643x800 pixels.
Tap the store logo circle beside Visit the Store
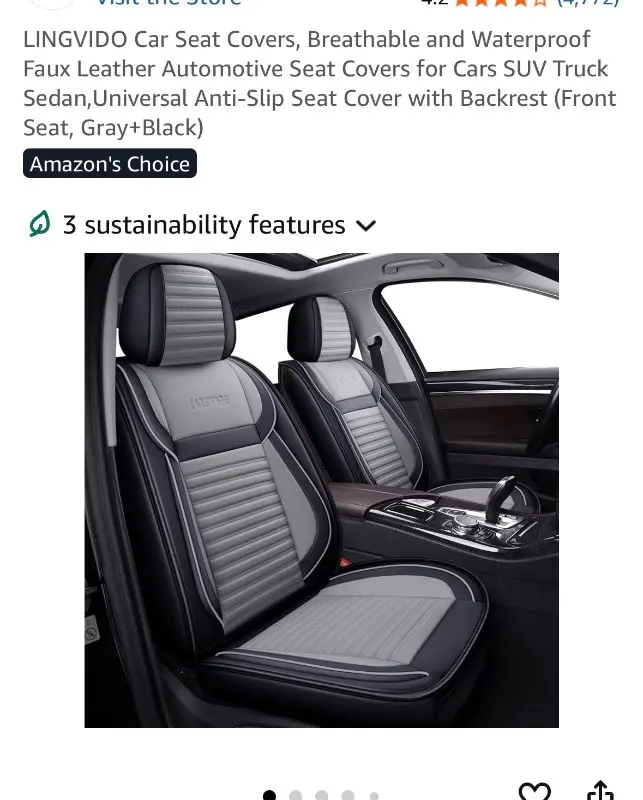pyautogui.click(x=51, y=4)
